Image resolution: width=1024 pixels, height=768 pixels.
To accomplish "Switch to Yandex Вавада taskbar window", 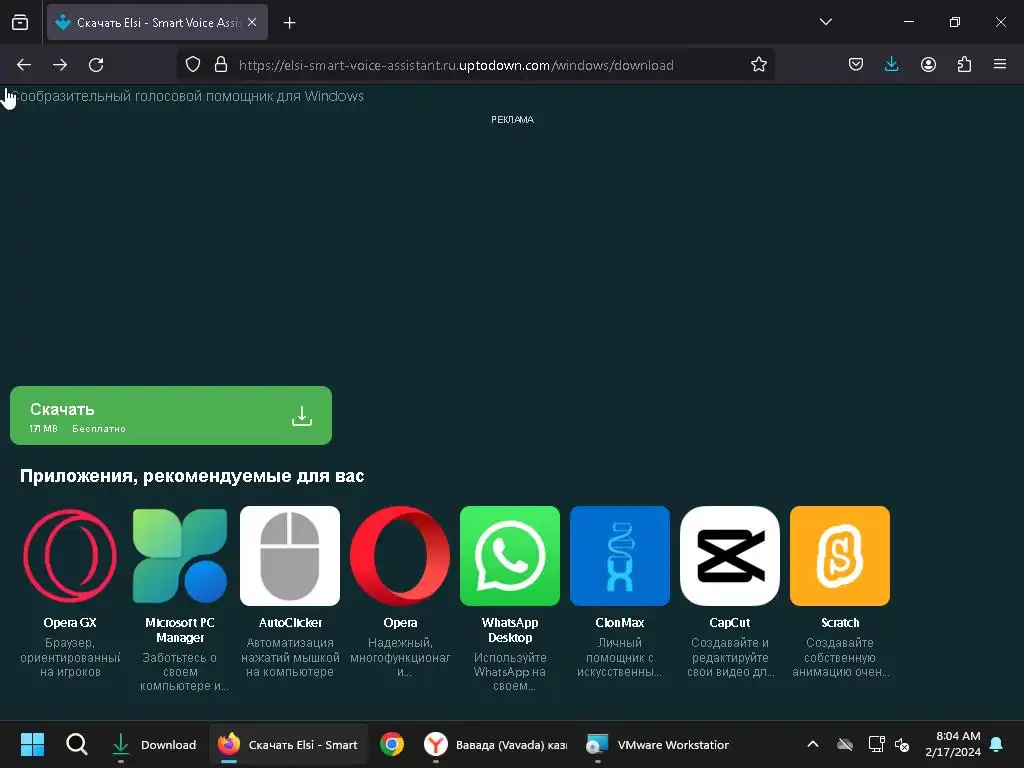I will (496, 744).
